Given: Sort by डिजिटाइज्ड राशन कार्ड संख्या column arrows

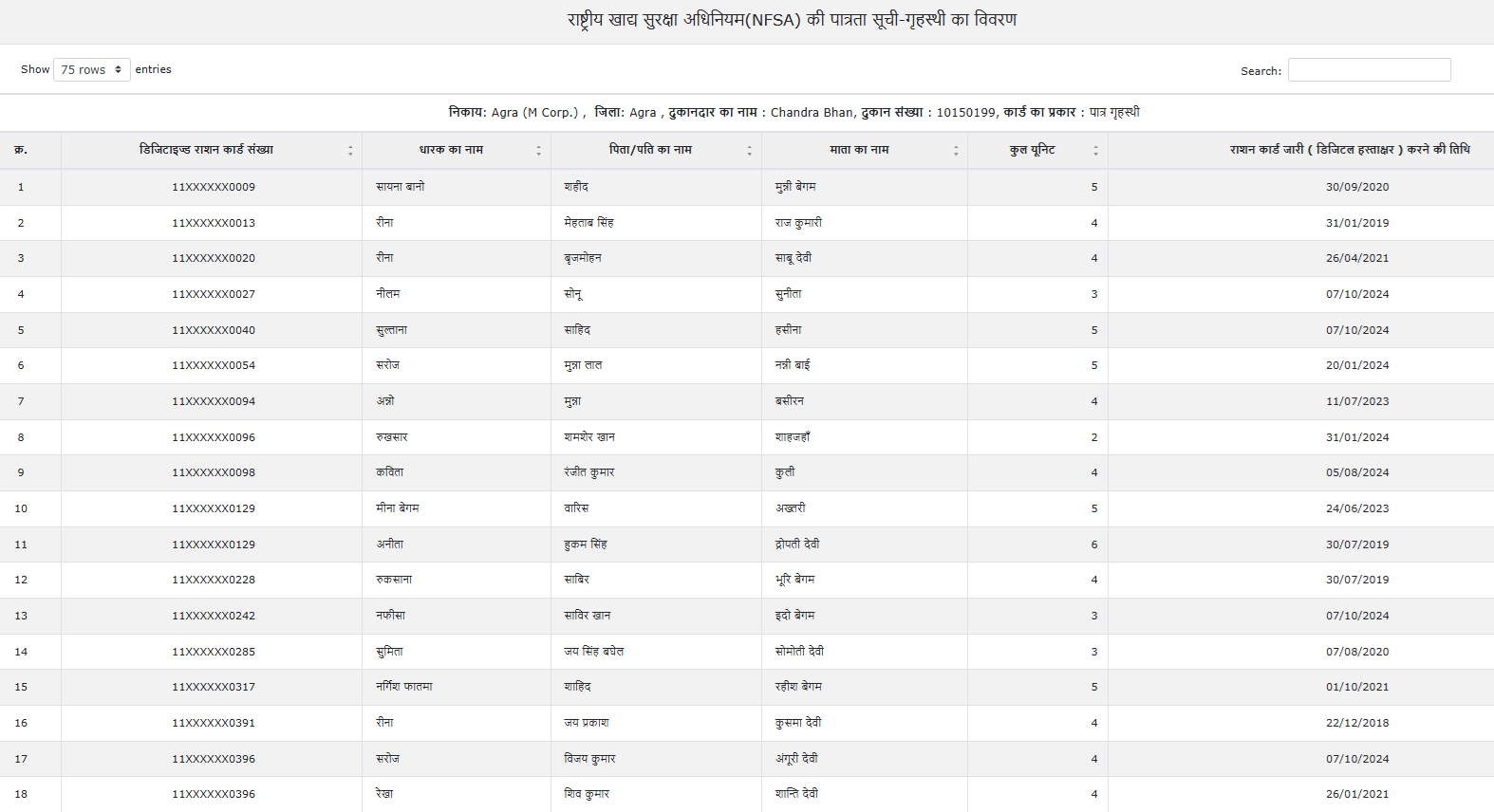Looking at the screenshot, I should tap(350, 150).
